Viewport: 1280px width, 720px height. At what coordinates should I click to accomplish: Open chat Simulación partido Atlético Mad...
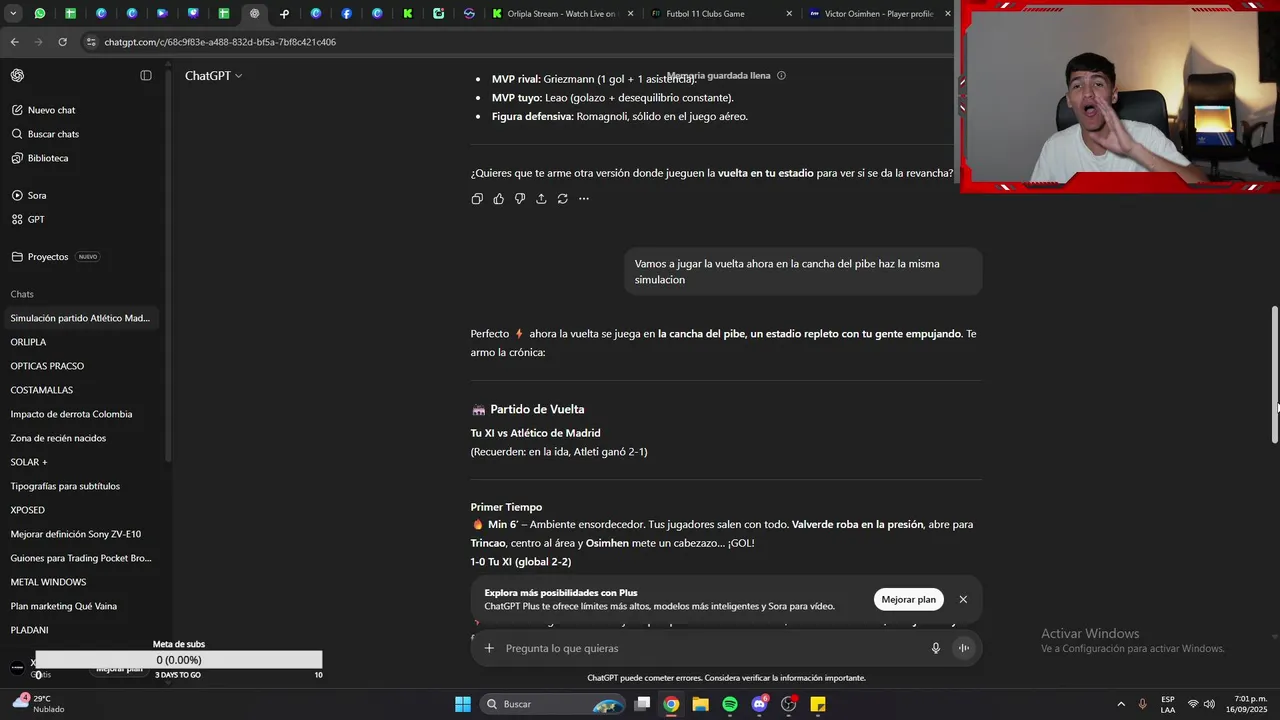tap(80, 318)
